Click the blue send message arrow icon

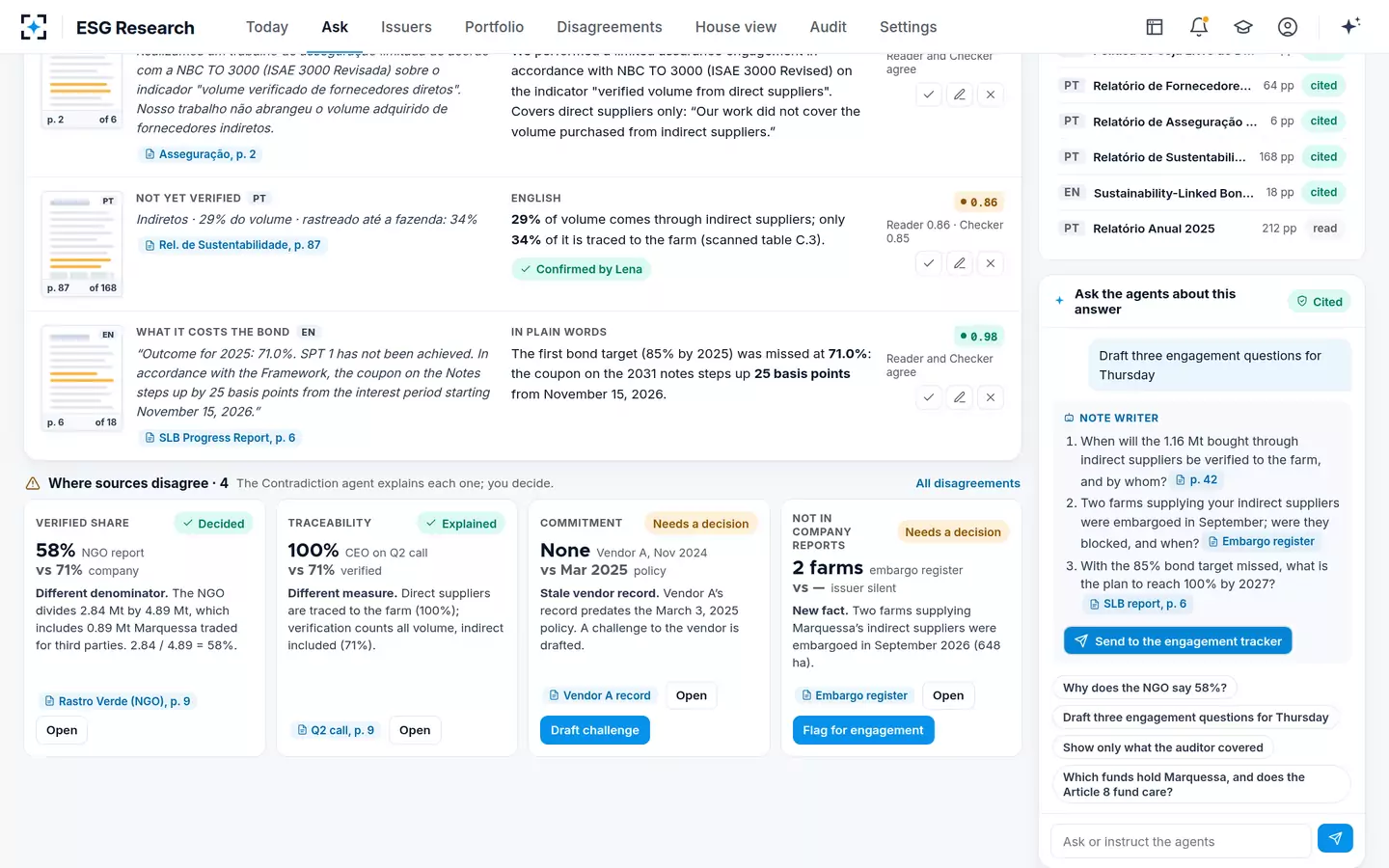click(1335, 838)
